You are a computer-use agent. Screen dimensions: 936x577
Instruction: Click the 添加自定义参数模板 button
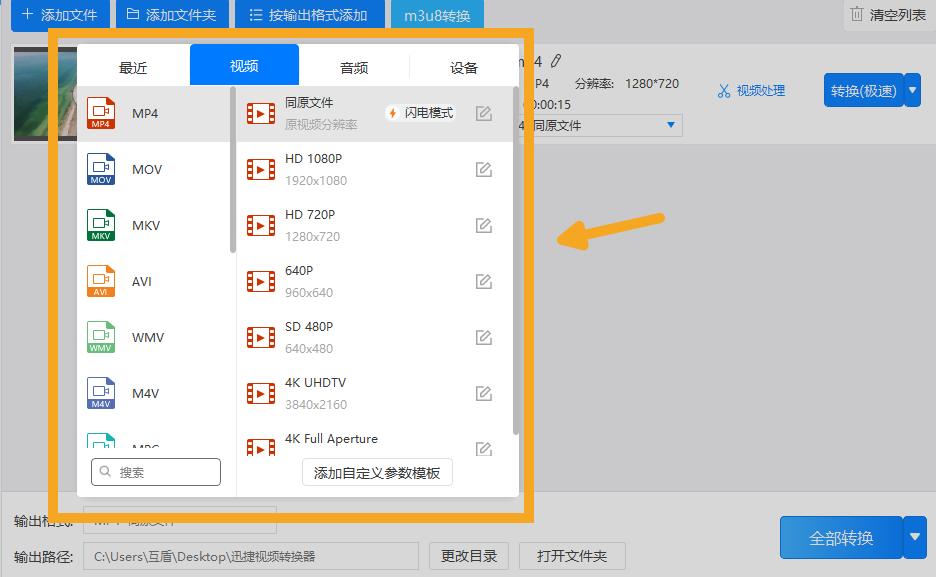click(x=377, y=472)
